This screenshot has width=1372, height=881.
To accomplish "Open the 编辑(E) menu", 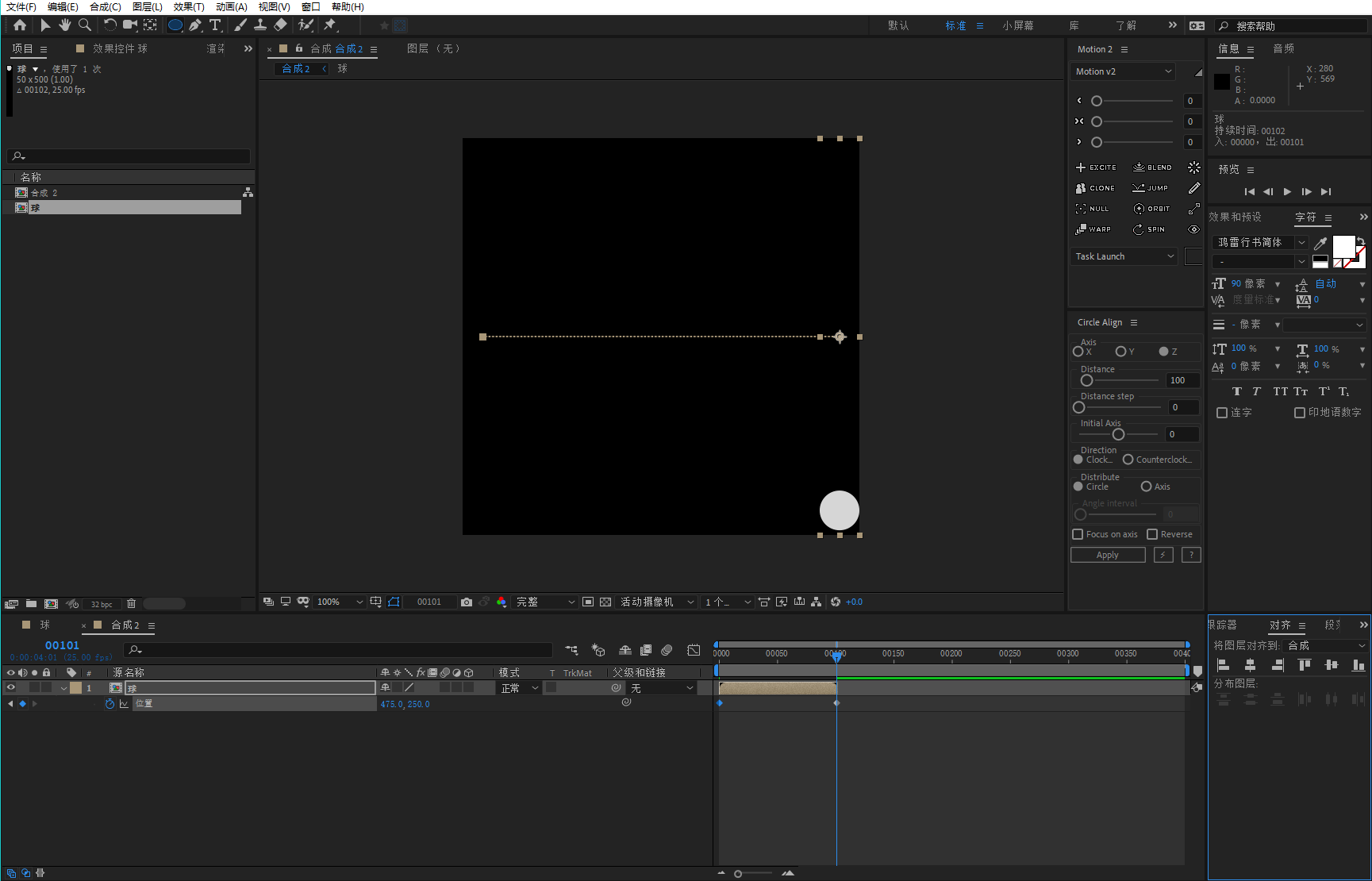I will point(63,6).
